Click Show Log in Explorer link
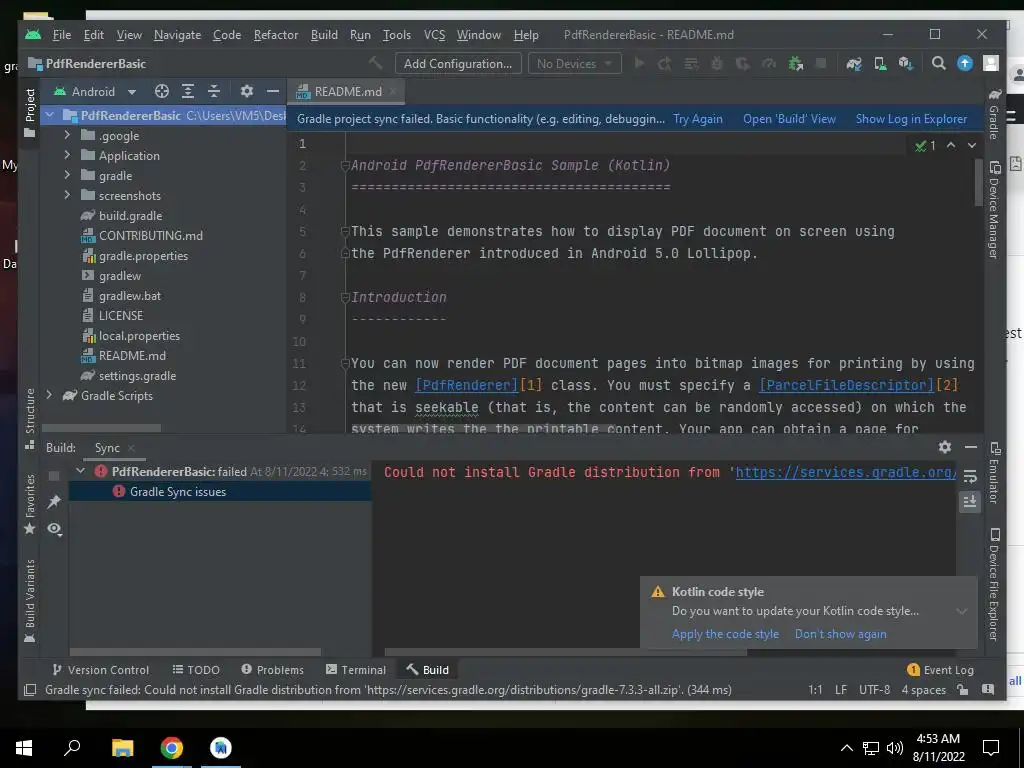Screen dimensions: 1024x768 pos(911,119)
